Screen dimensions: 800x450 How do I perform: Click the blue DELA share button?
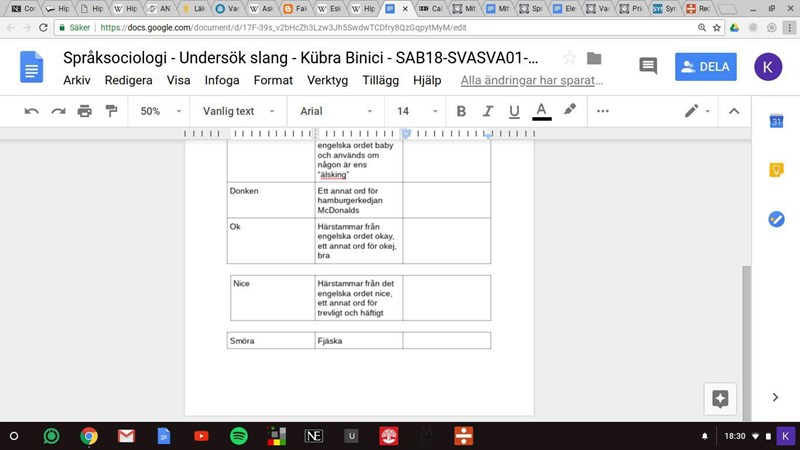coord(706,67)
